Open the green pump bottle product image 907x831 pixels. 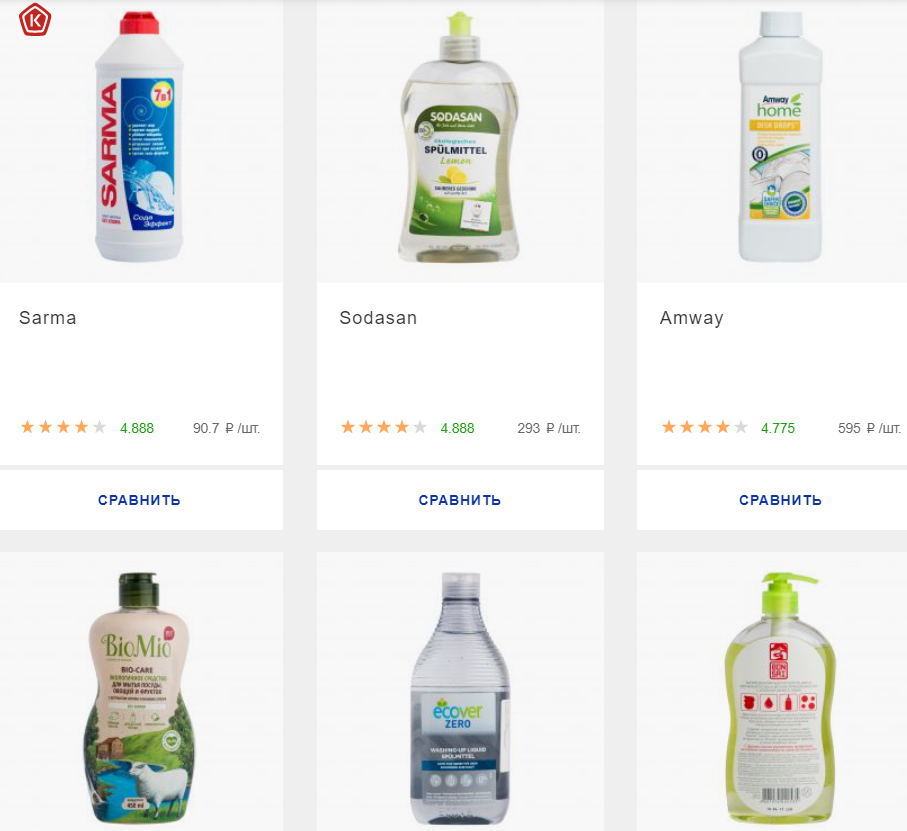click(780, 697)
